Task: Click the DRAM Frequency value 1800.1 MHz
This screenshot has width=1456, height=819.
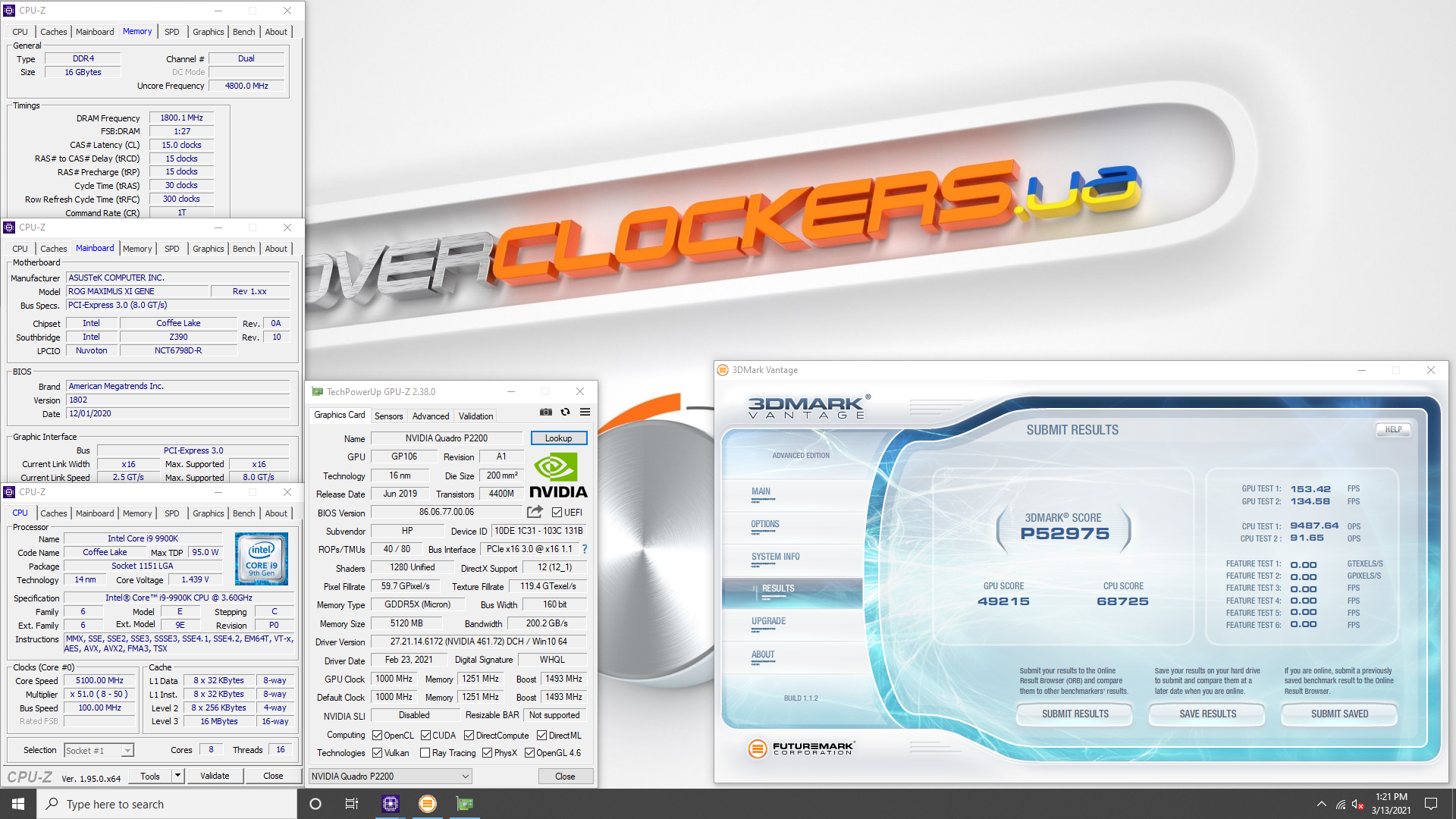Action: click(x=181, y=118)
